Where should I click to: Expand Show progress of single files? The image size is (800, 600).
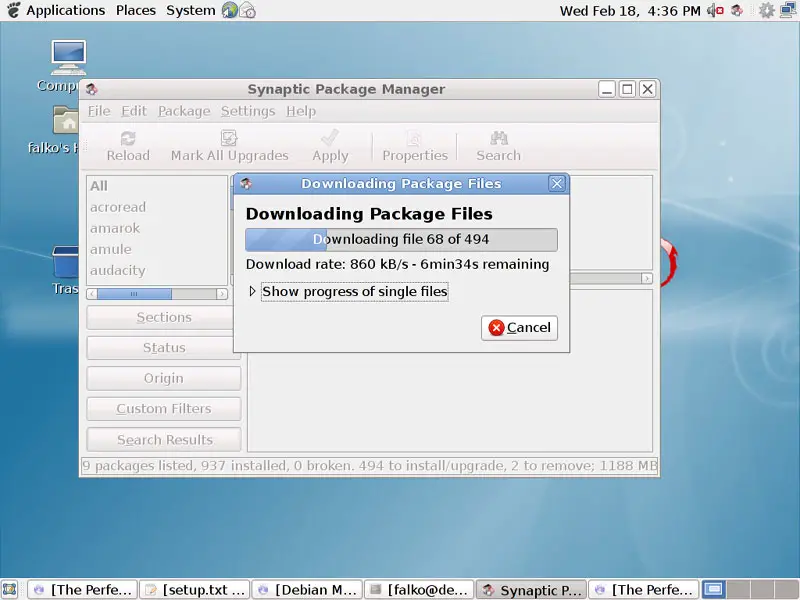252,291
